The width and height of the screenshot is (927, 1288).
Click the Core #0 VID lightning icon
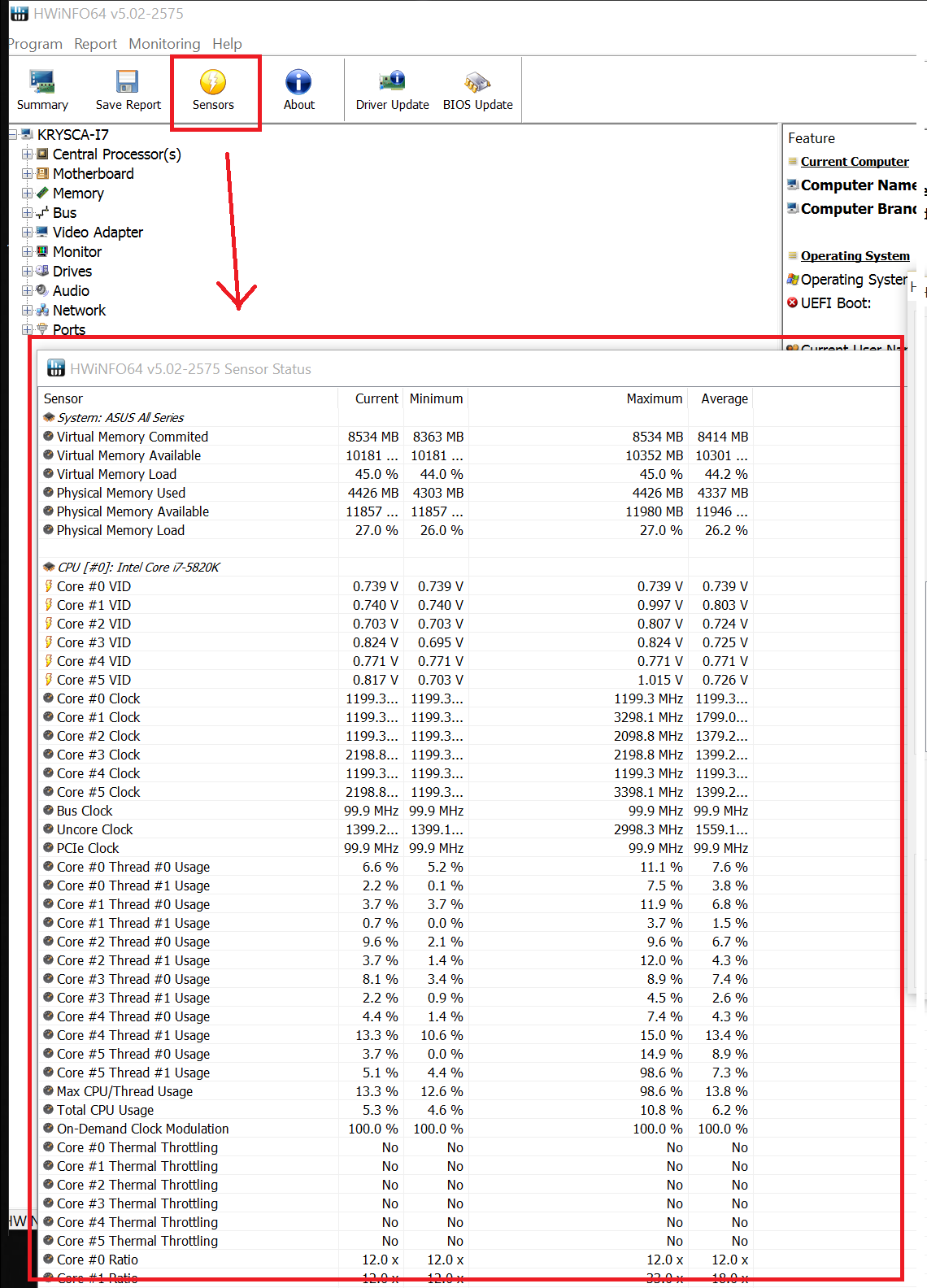point(49,586)
